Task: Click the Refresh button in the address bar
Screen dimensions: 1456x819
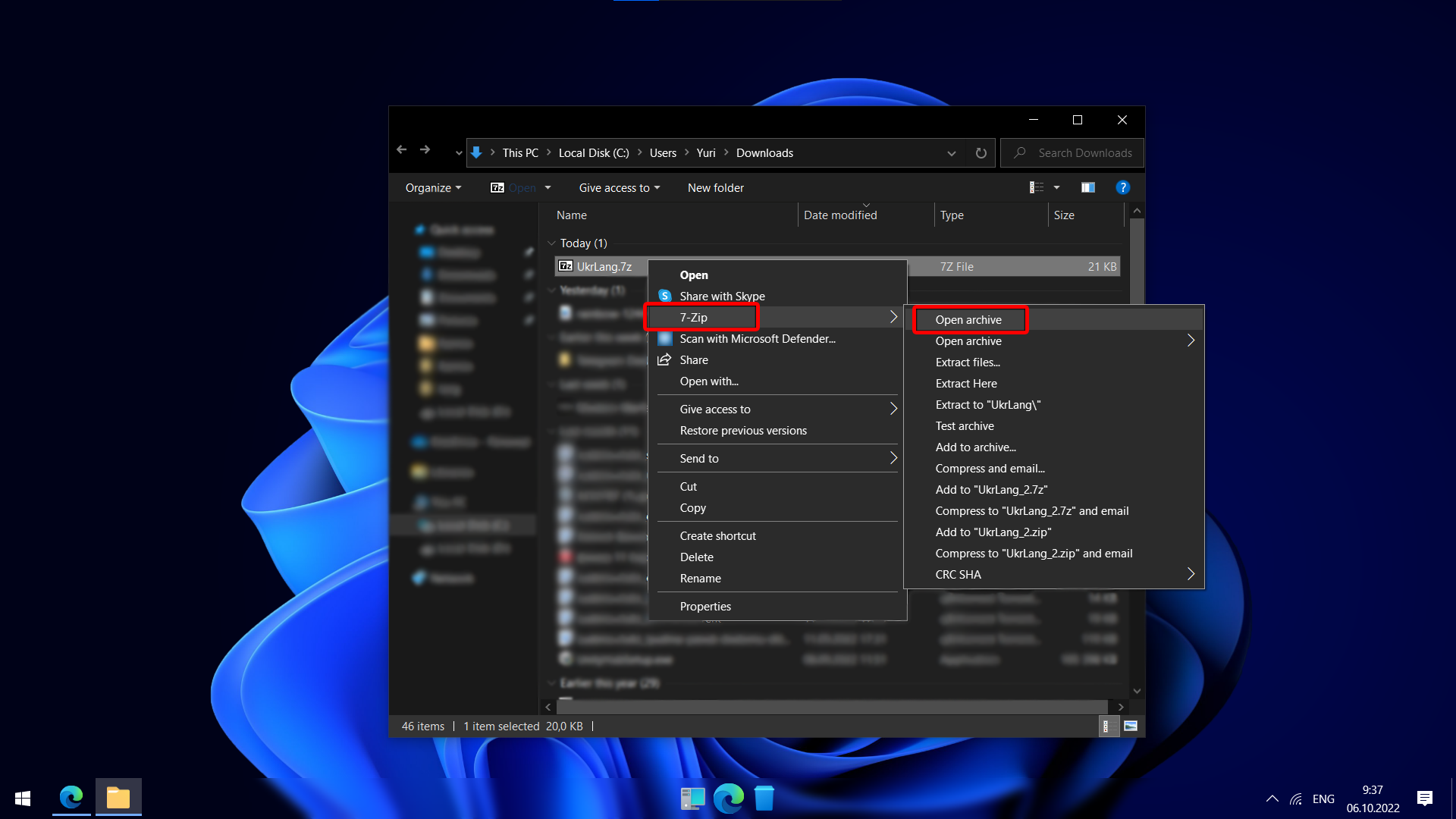Action: 981,153
